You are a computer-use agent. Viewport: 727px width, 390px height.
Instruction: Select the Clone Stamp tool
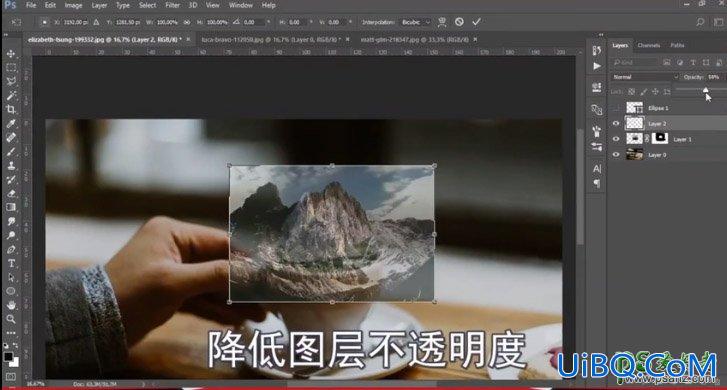[x=11, y=166]
